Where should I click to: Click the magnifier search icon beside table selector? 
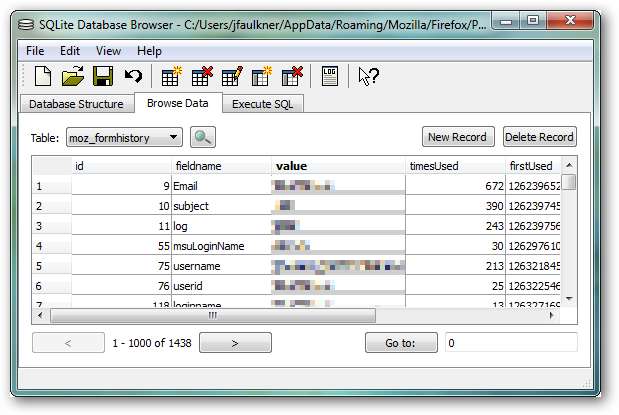tap(203, 137)
